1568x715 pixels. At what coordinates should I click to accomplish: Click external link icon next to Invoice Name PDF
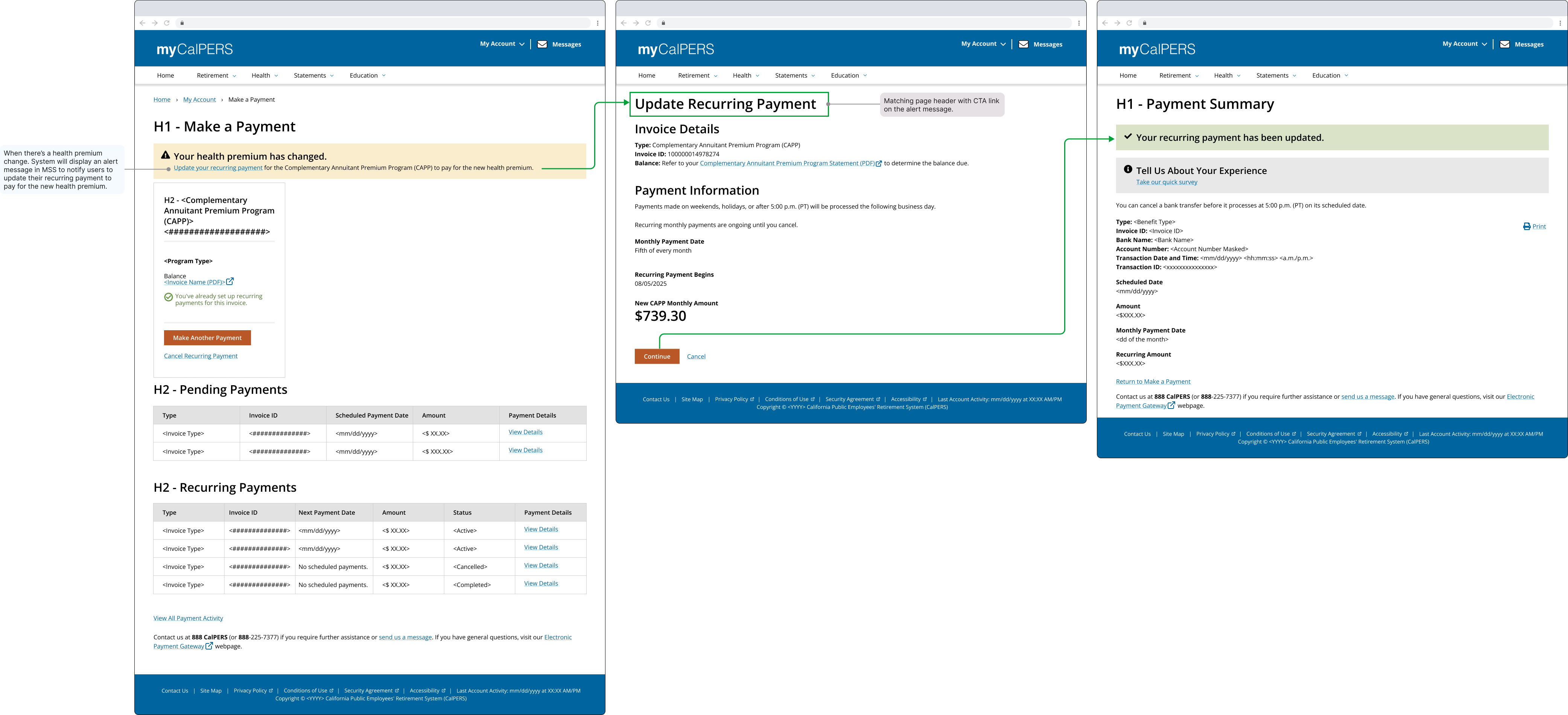pyautogui.click(x=230, y=281)
